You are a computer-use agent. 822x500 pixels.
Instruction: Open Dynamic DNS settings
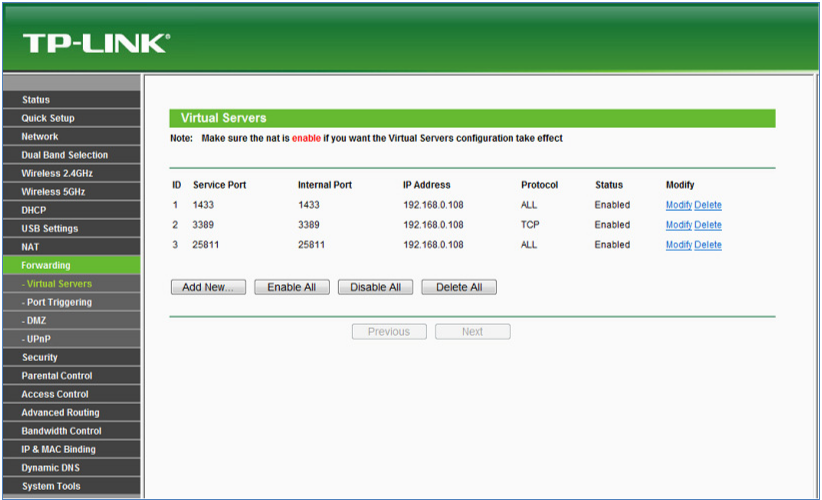(72, 467)
